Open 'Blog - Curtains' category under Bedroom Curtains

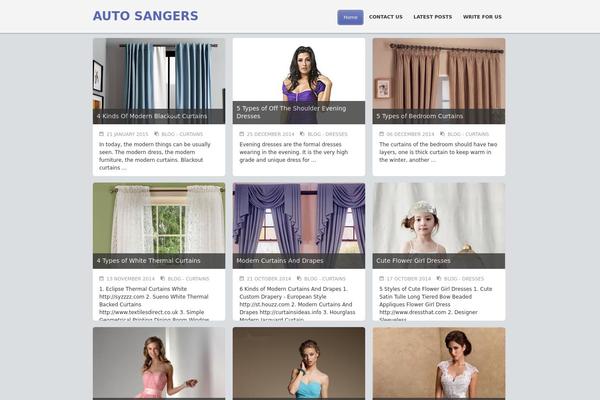[468, 134]
